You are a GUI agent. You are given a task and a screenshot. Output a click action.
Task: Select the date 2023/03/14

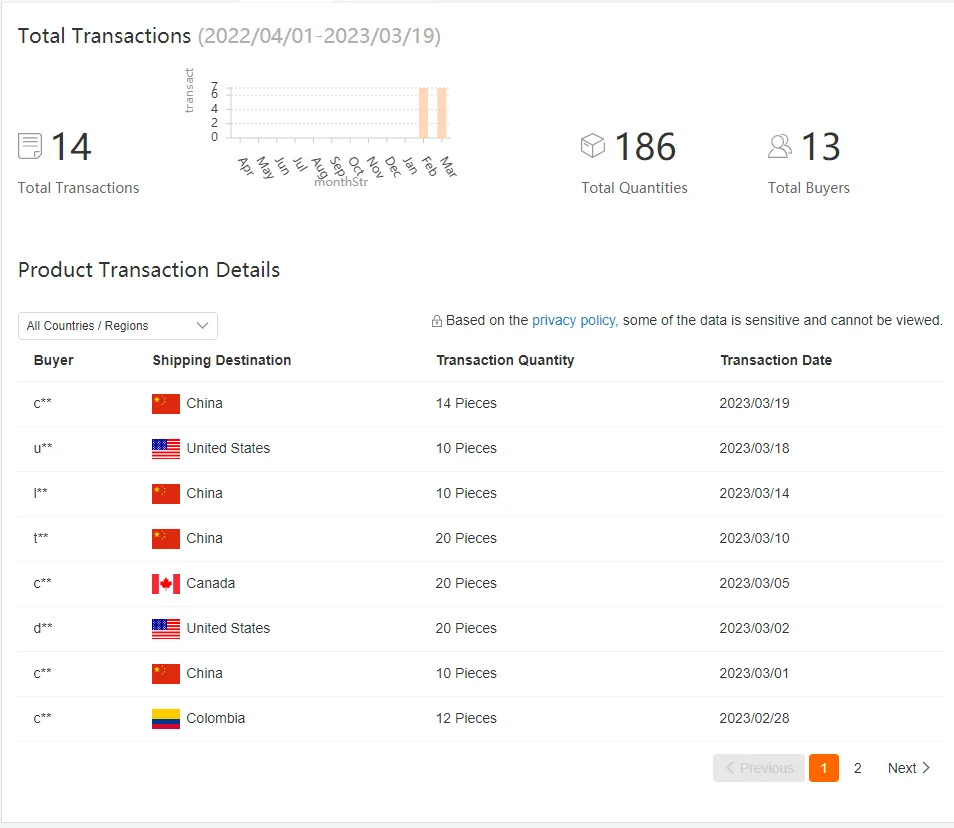754,493
